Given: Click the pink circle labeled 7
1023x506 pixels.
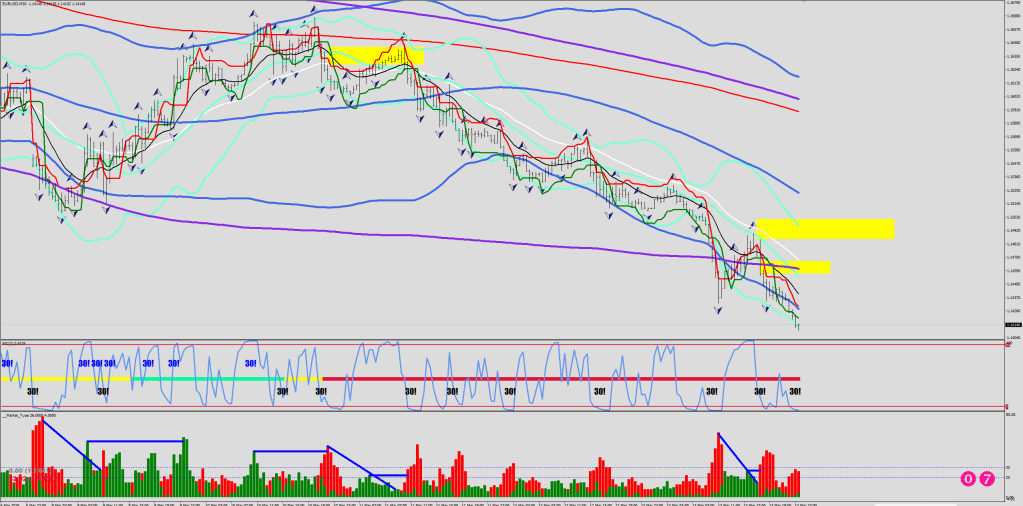Looking at the screenshot, I should click(x=987, y=479).
